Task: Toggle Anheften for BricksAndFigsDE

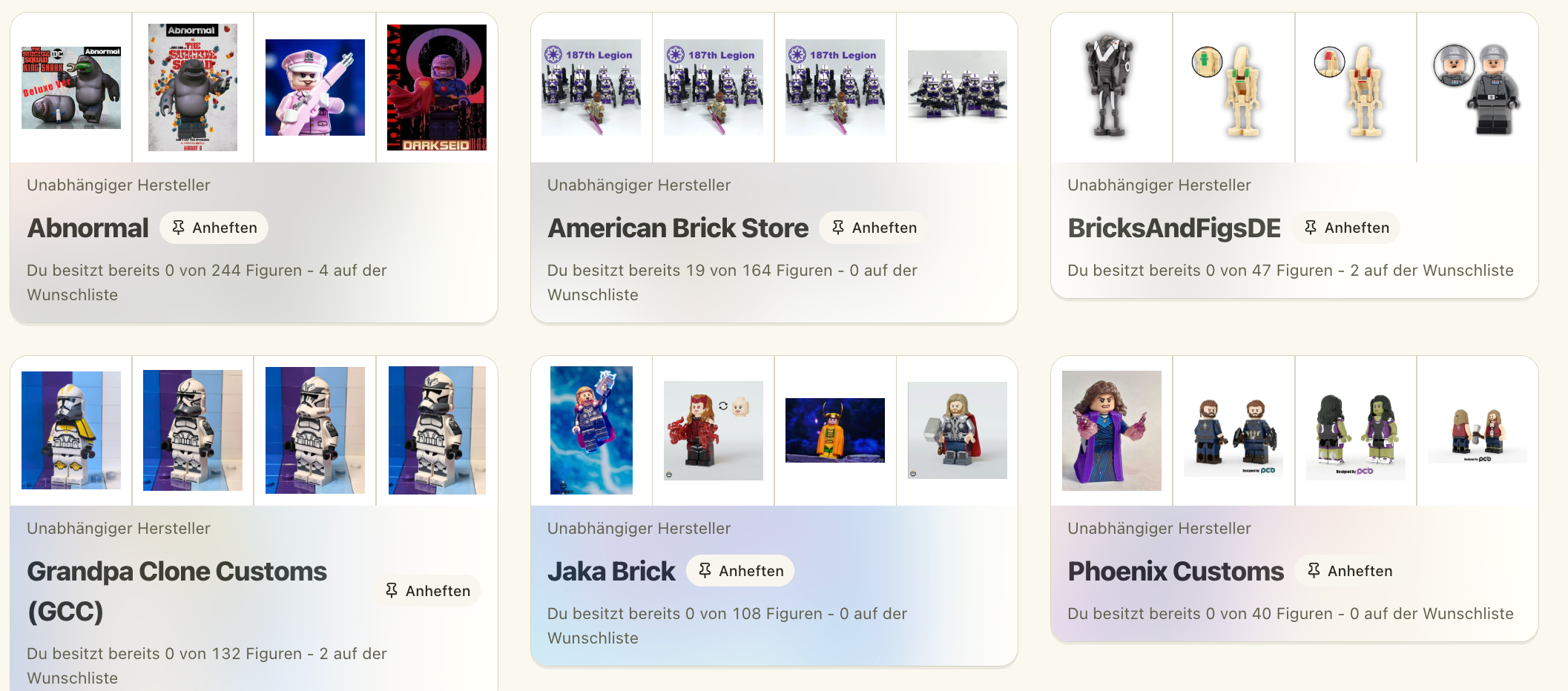Action: click(x=1345, y=228)
